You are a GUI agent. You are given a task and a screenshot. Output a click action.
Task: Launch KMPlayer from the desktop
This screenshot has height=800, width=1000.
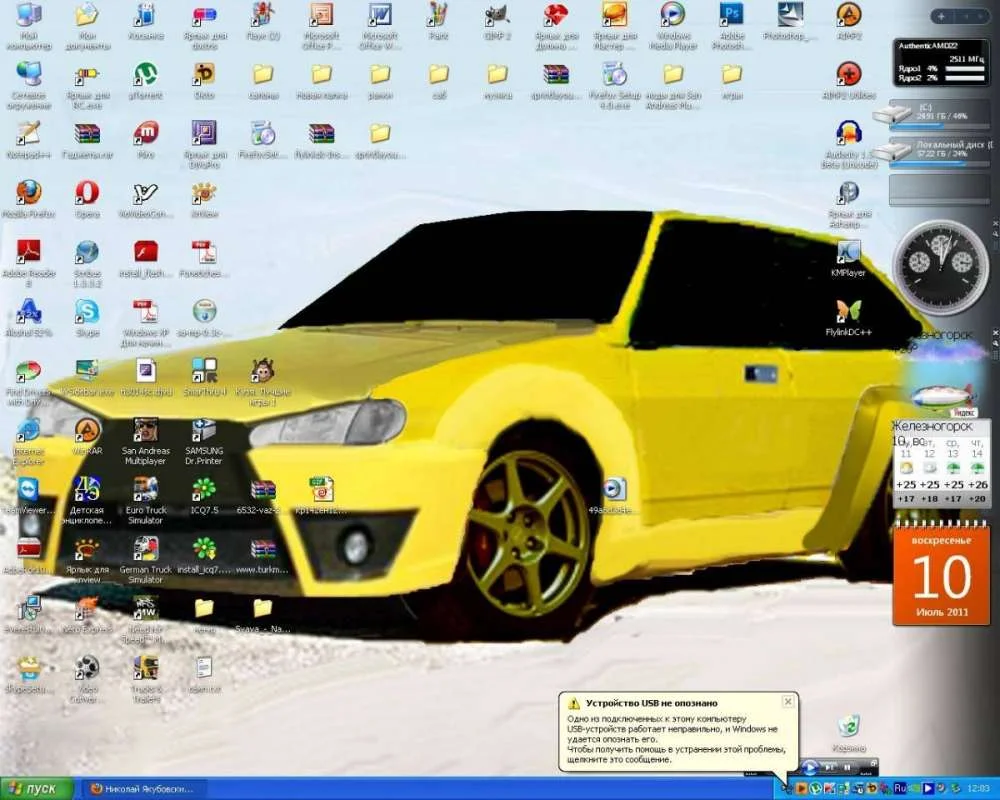point(848,253)
